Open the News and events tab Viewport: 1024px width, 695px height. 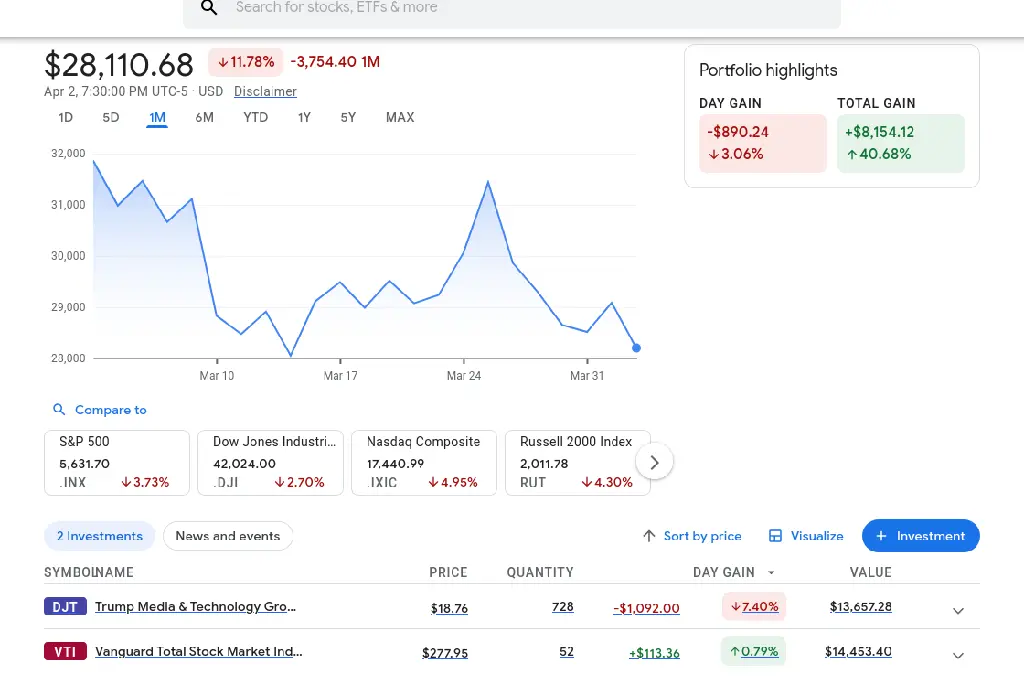point(228,536)
